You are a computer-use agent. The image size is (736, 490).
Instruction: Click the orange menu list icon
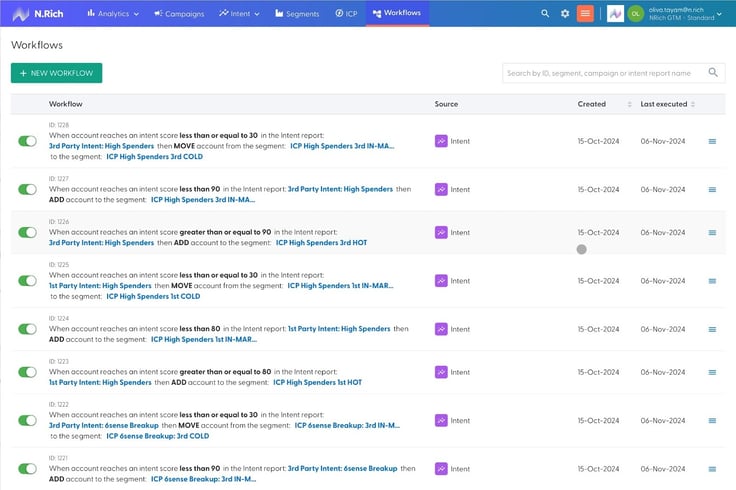pyautogui.click(x=585, y=14)
